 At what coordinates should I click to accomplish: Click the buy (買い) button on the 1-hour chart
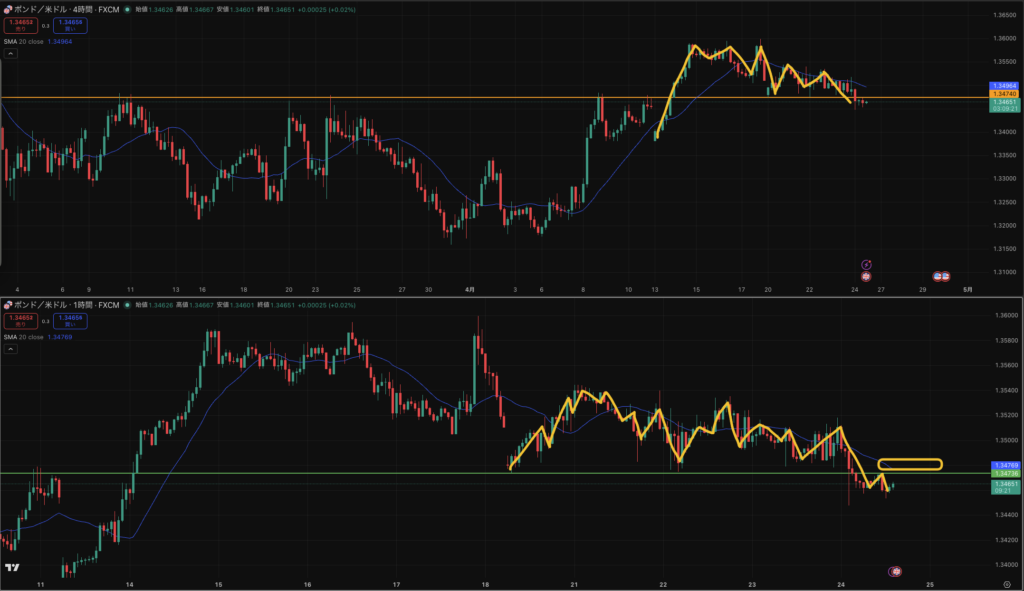coord(71,321)
